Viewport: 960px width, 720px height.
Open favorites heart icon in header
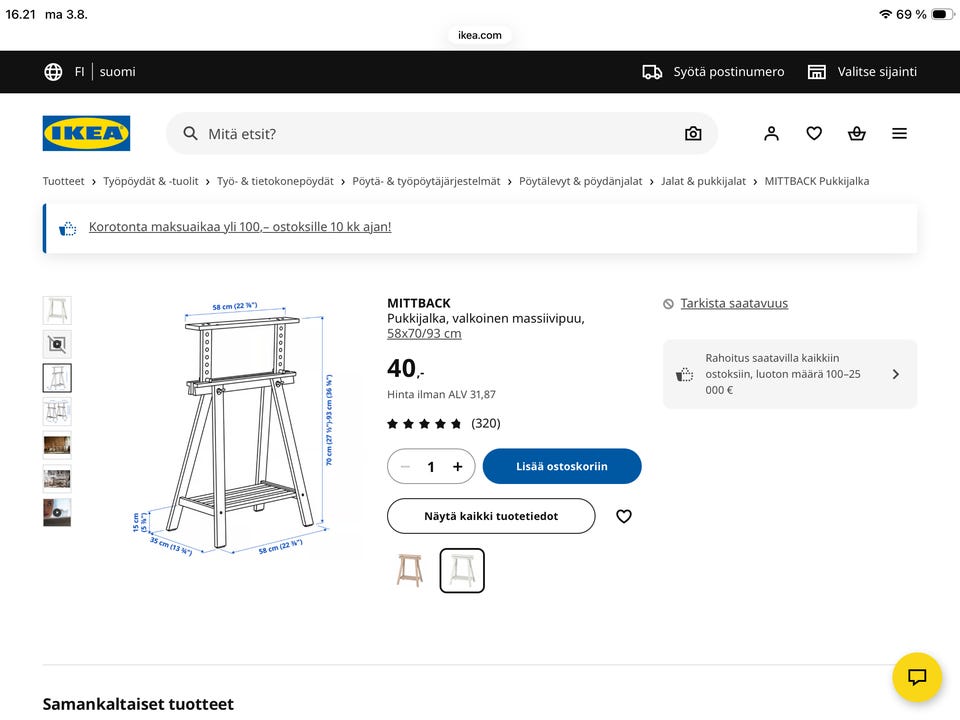(814, 133)
